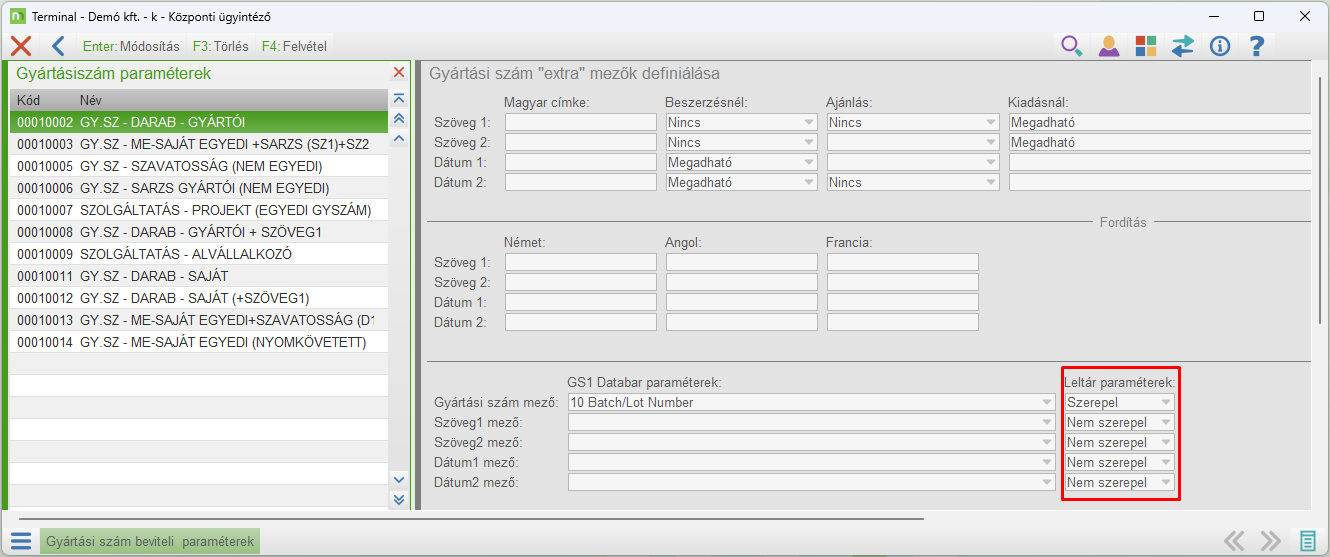Screen dimensions: 1330x557
Task: Open the hamburger menu at bottom left
Action: tap(21, 541)
